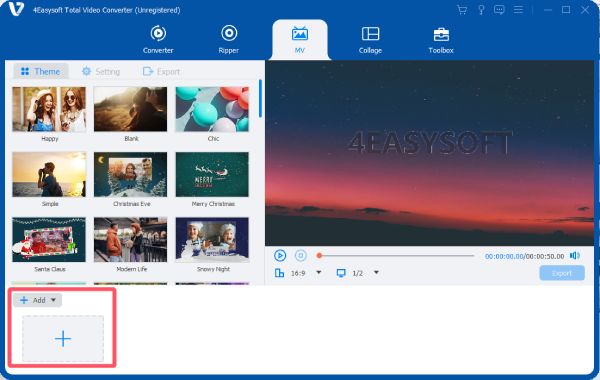Image resolution: width=600 pixels, height=380 pixels.
Task: Open the Toolbox module
Action: click(441, 39)
